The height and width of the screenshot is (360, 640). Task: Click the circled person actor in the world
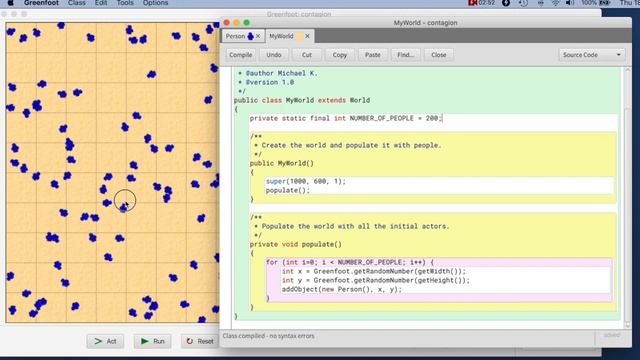pyautogui.click(x=124, y=208)
